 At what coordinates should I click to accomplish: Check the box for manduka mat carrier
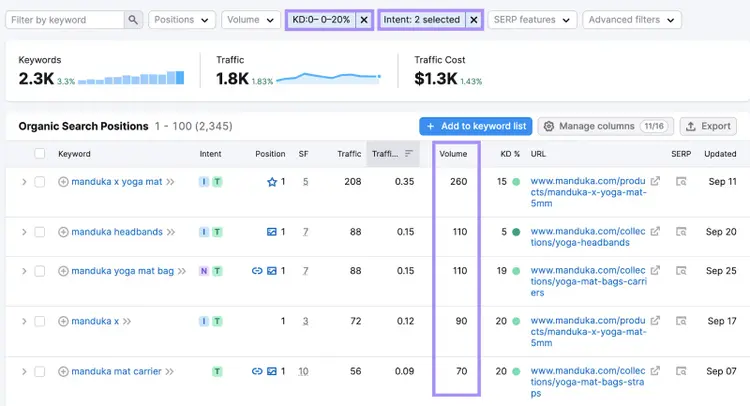click(x=40, y=372)
